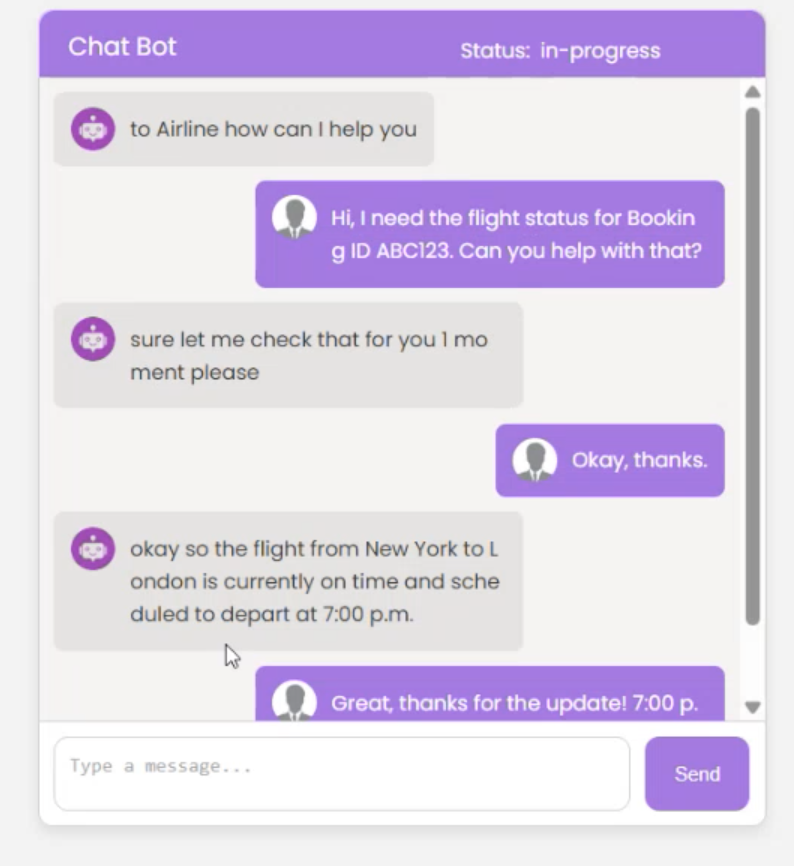Viewport: 794px width, 866px height.
Task: Click the 'Great, thanks for the update!' message text
Action: point(514,703)
